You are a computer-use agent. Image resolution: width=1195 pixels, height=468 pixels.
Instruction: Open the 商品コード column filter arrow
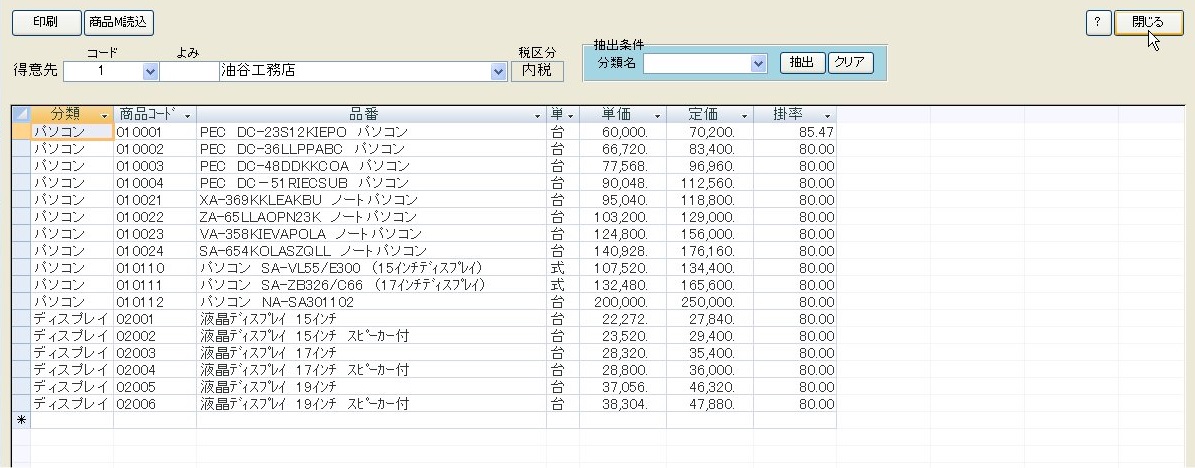click(187, 116)
